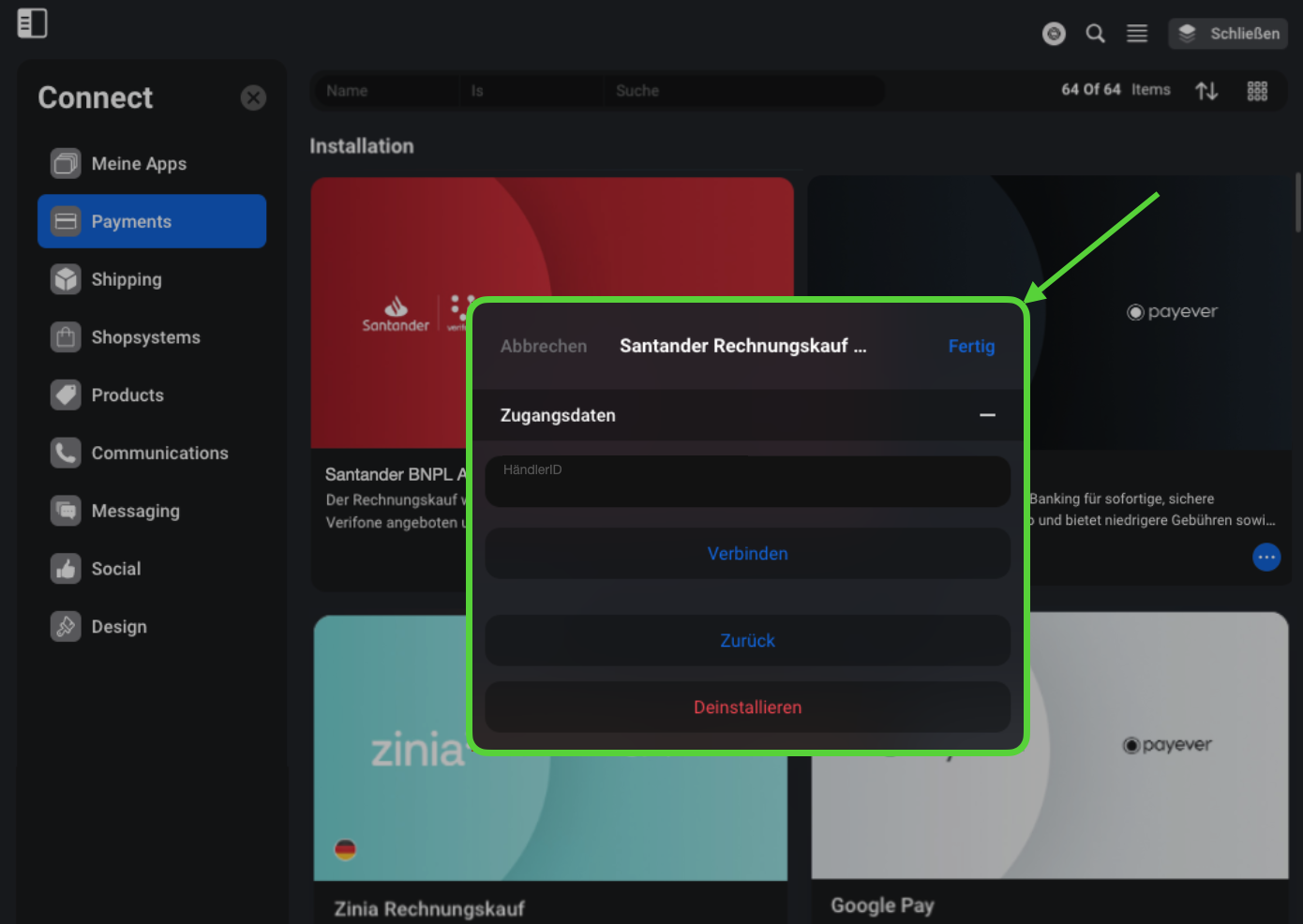Viewport: 1303px width, 924px height.
Task: Click the Schließen button
Action: 1228,34
